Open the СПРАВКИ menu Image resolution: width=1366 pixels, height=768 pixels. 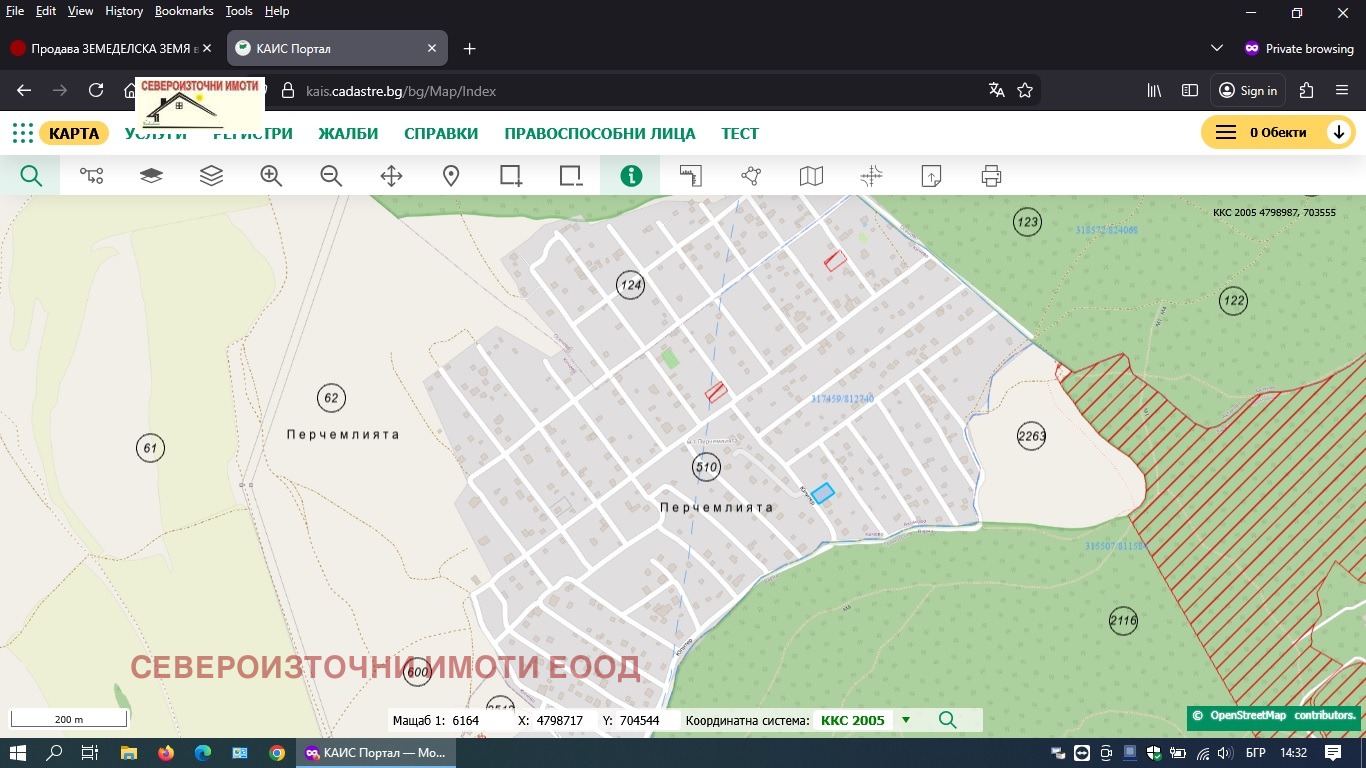(441, 133)
